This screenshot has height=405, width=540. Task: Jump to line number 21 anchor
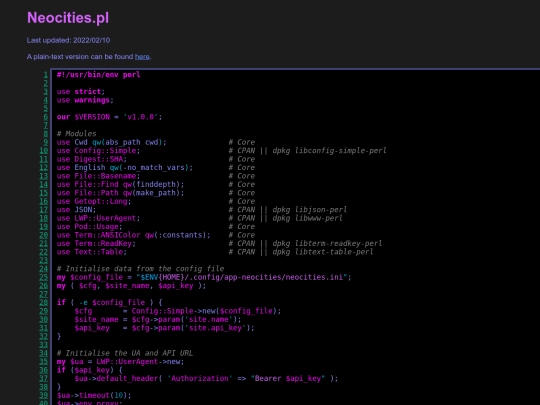click(44, 243)
